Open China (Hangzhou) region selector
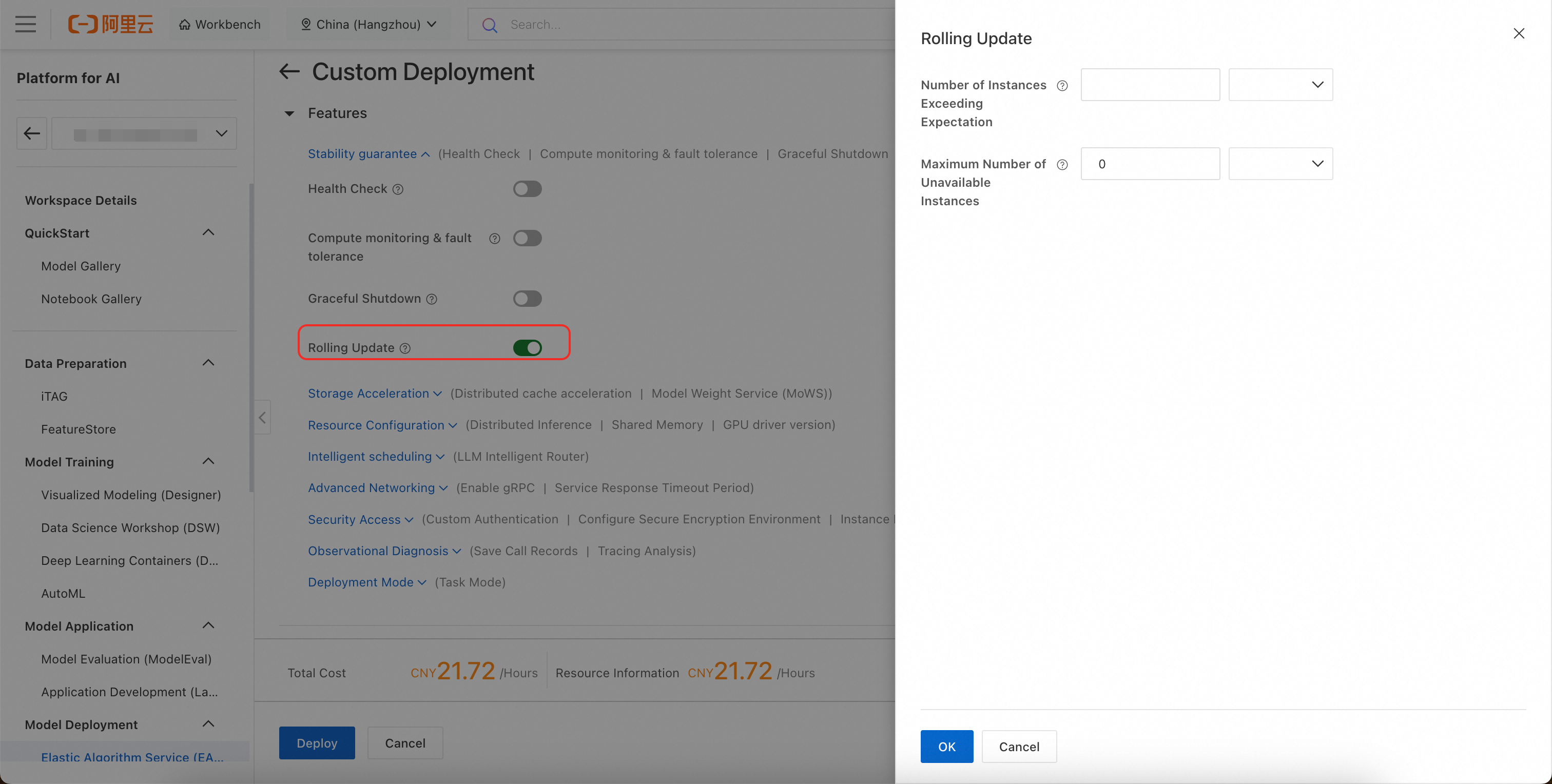The width and height of the screenshot is (1552, 784). [368, 24]
